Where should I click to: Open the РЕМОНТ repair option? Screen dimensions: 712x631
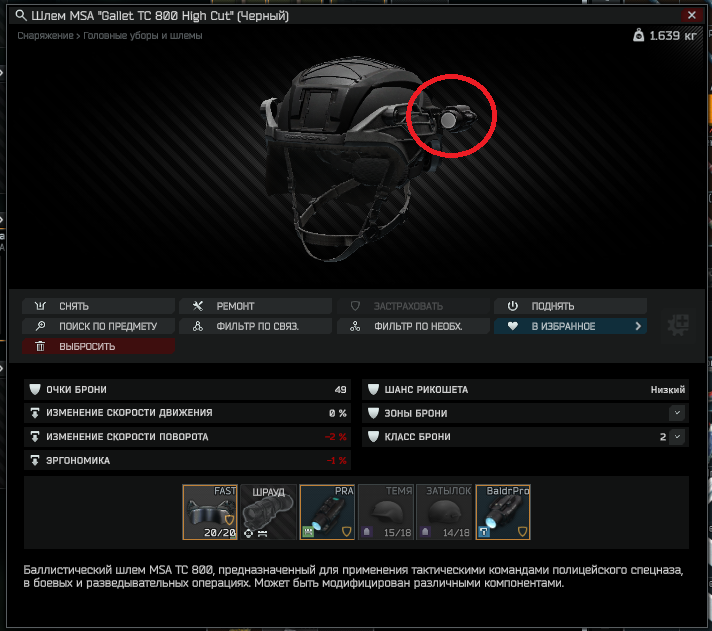click(255, 306)
